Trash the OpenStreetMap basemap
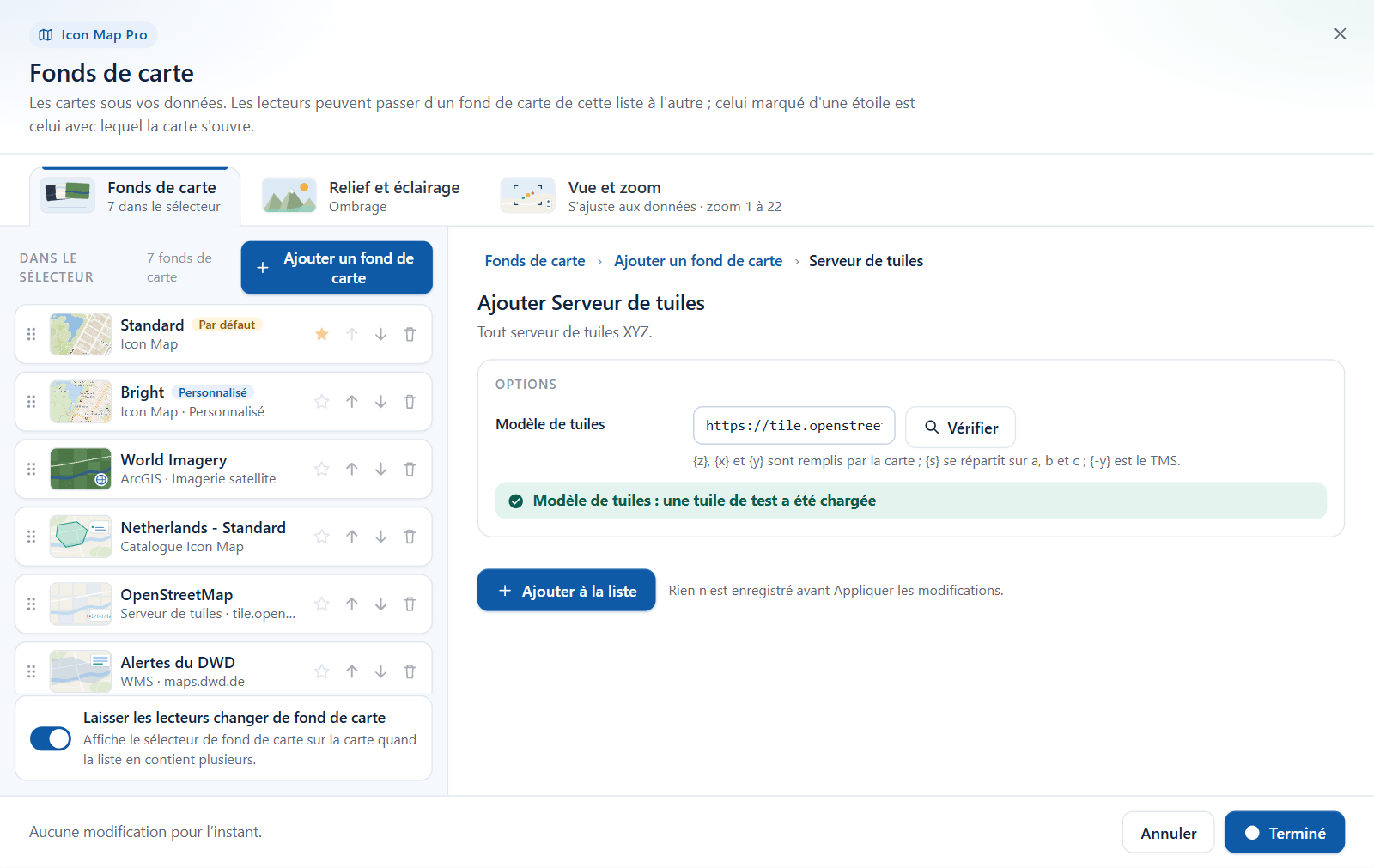 410,604
